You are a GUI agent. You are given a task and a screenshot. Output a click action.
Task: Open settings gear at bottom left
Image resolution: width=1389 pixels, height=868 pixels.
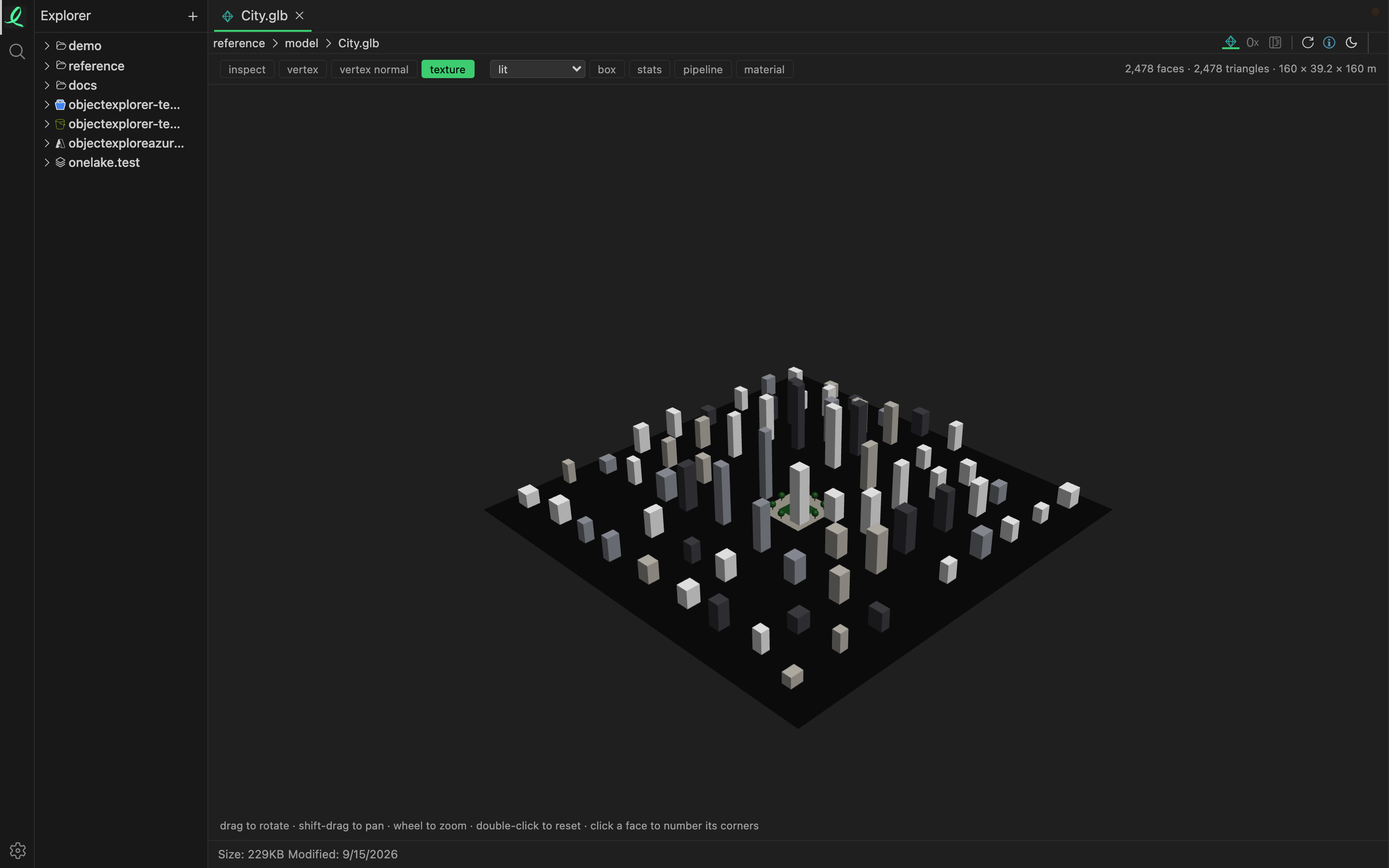(17, 850)
